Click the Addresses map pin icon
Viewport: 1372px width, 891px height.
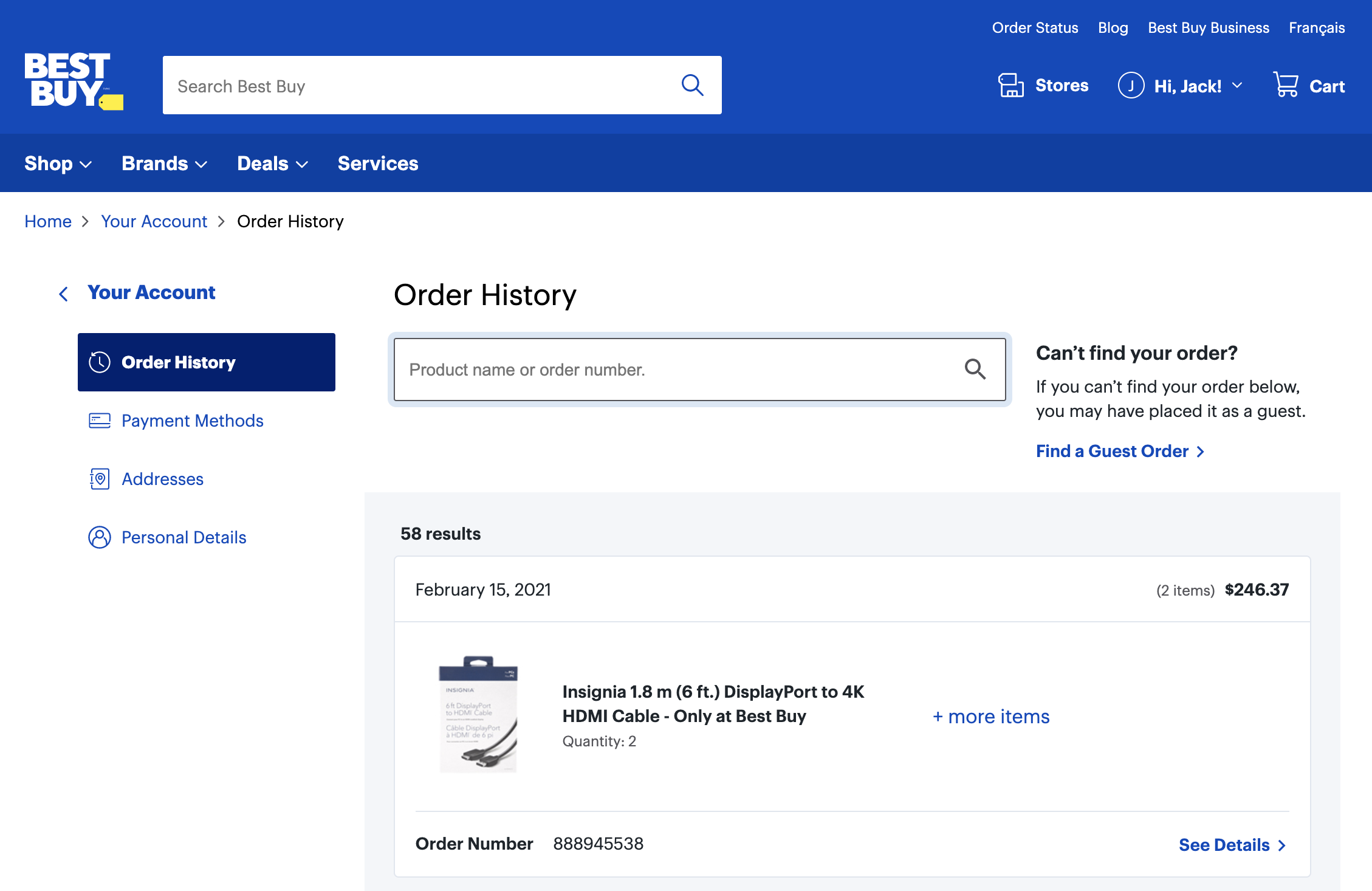100,479
